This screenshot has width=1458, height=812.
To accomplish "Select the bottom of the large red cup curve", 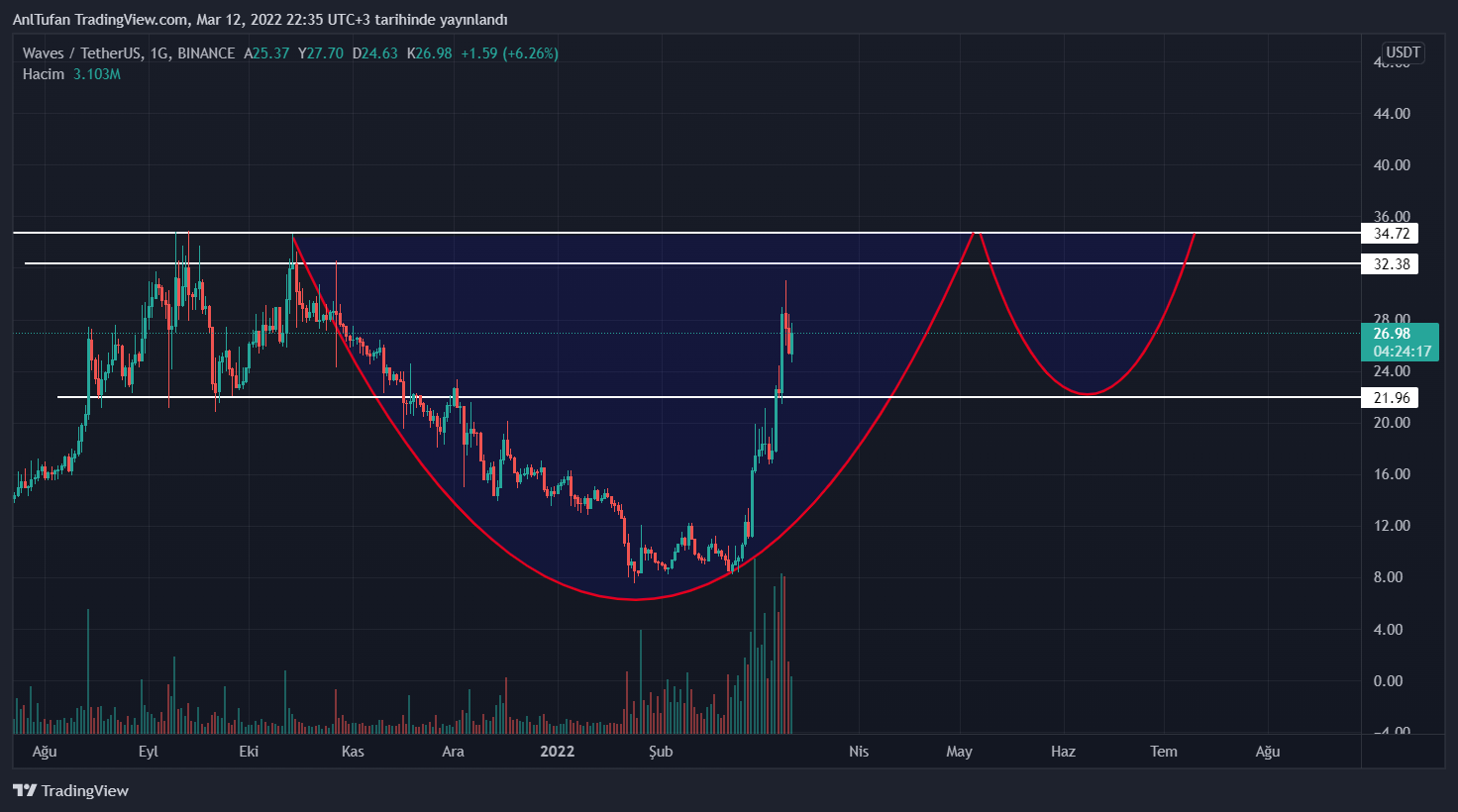I will click(x=634, y=599).
